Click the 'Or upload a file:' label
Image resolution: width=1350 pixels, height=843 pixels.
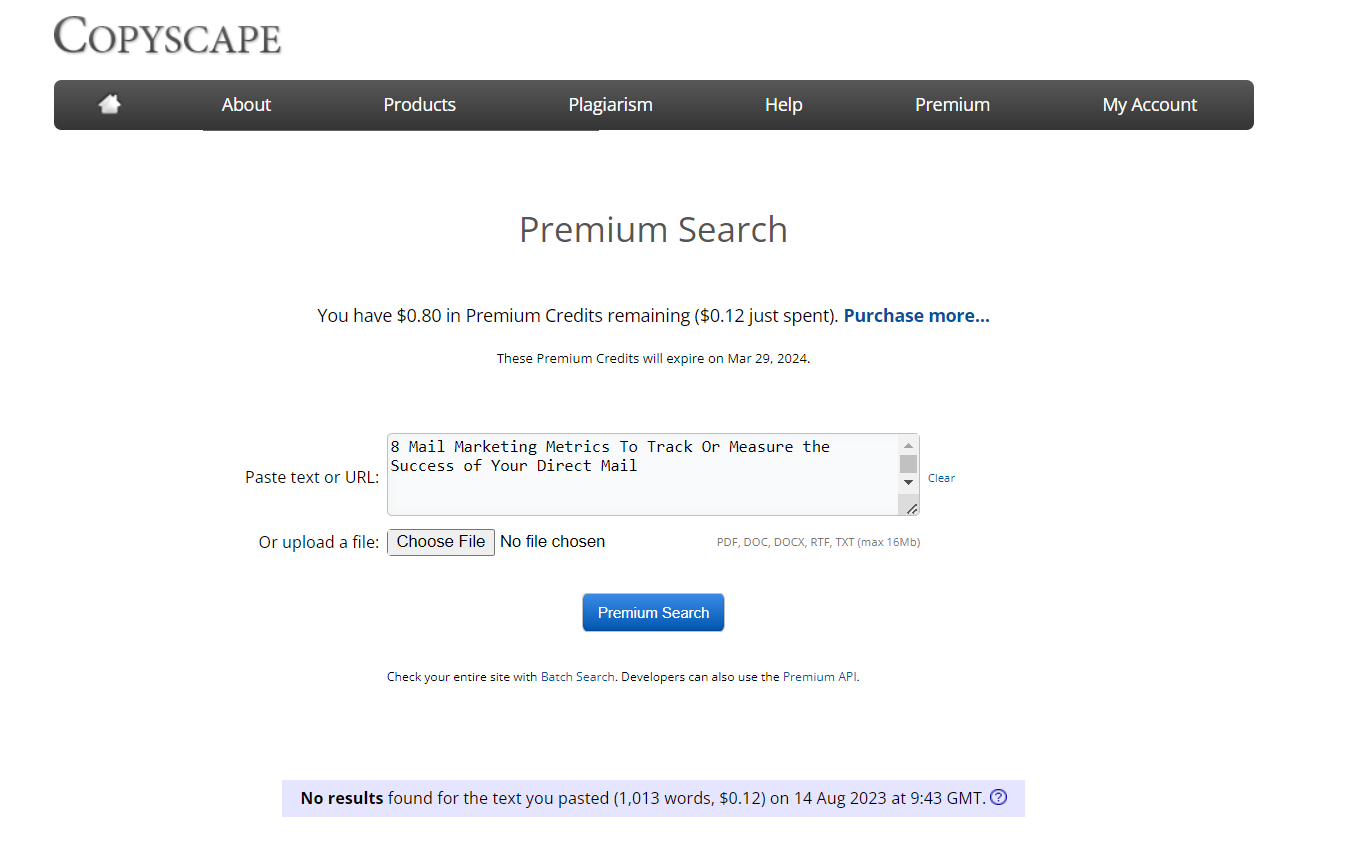click(x=319, y=542)
